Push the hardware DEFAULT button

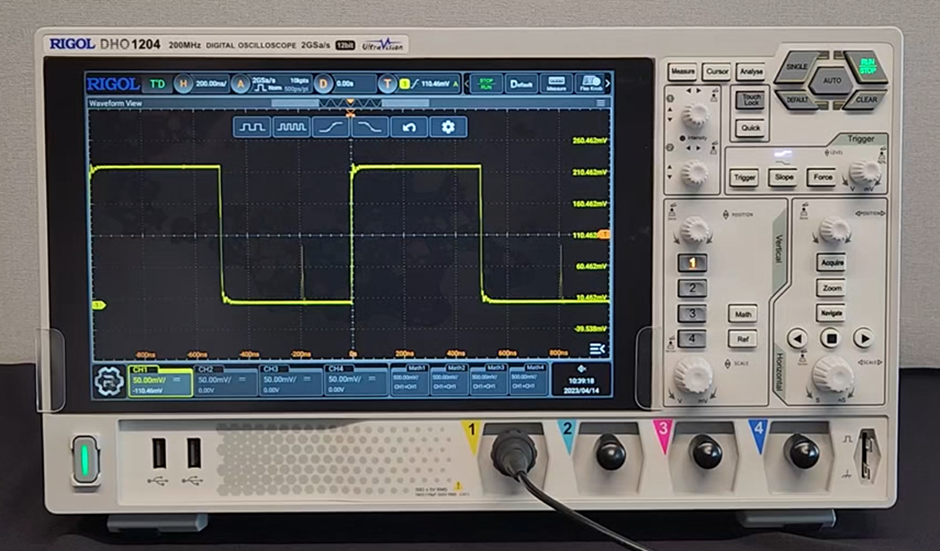pos(796,100)
